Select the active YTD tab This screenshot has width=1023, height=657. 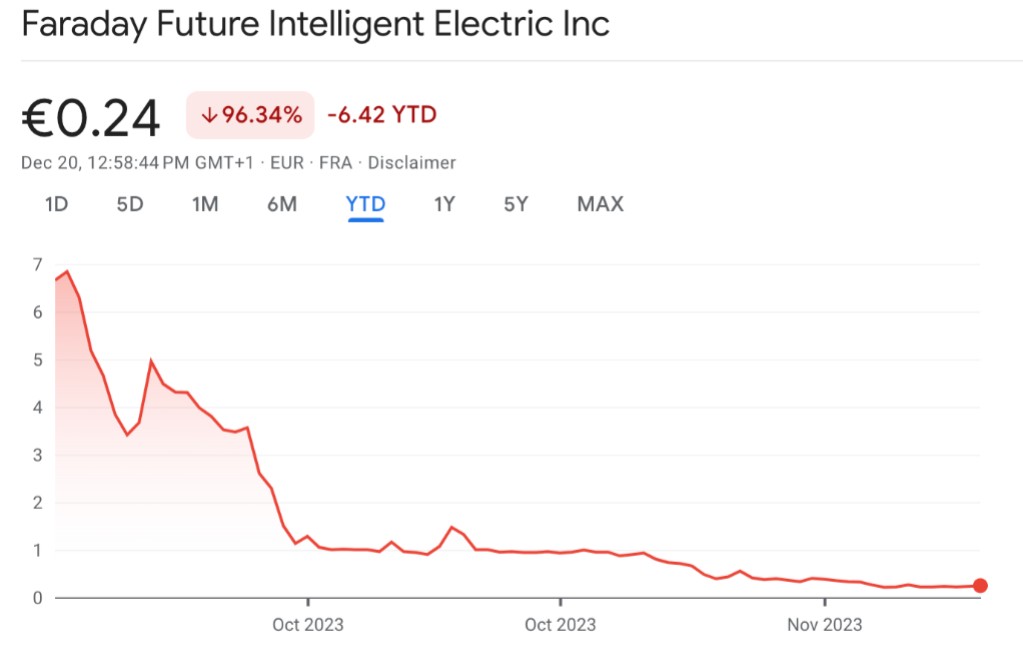(366, 204)
